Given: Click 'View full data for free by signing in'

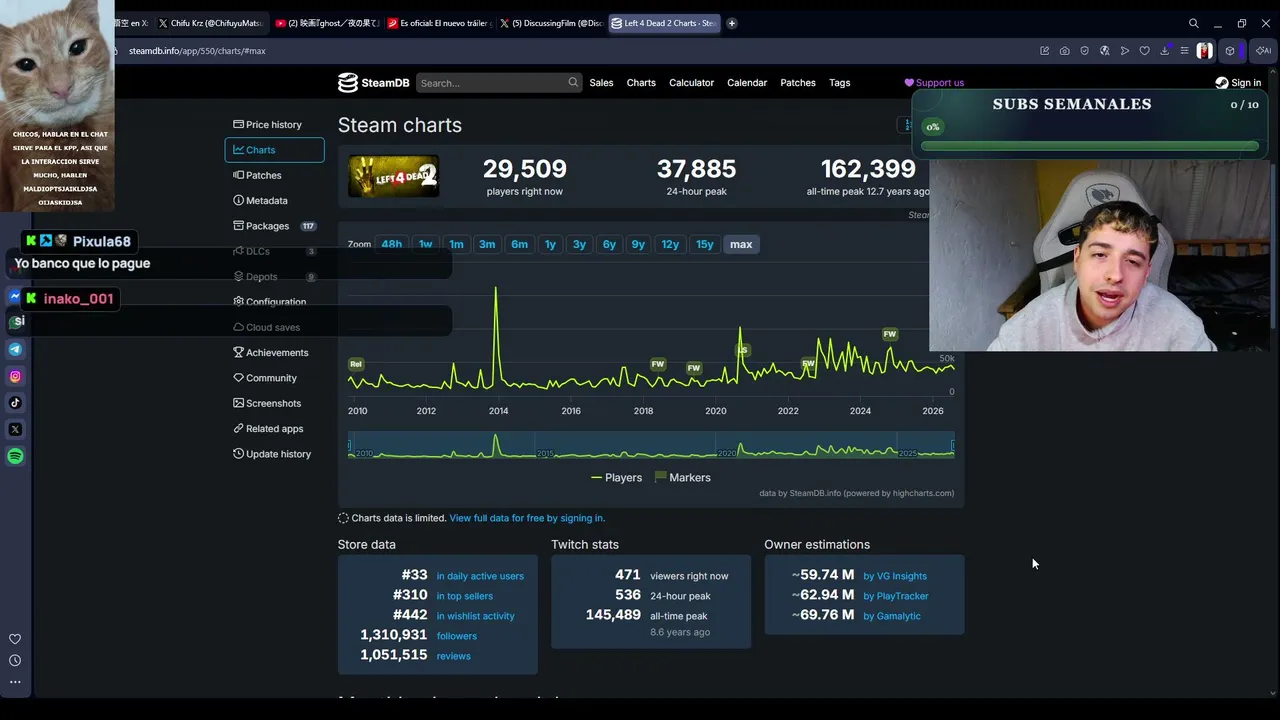Looking at the screenshot, I should pyautogui.click(x=527, y=518).
